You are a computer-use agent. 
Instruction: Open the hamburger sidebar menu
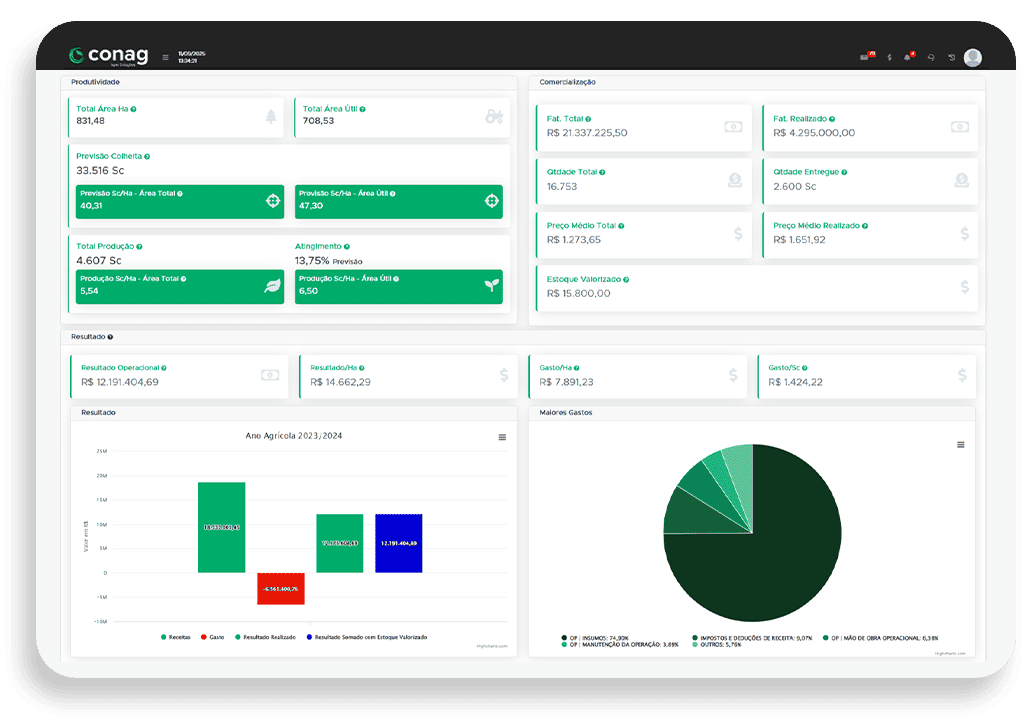pyautogui.click(x=165, y=57)
